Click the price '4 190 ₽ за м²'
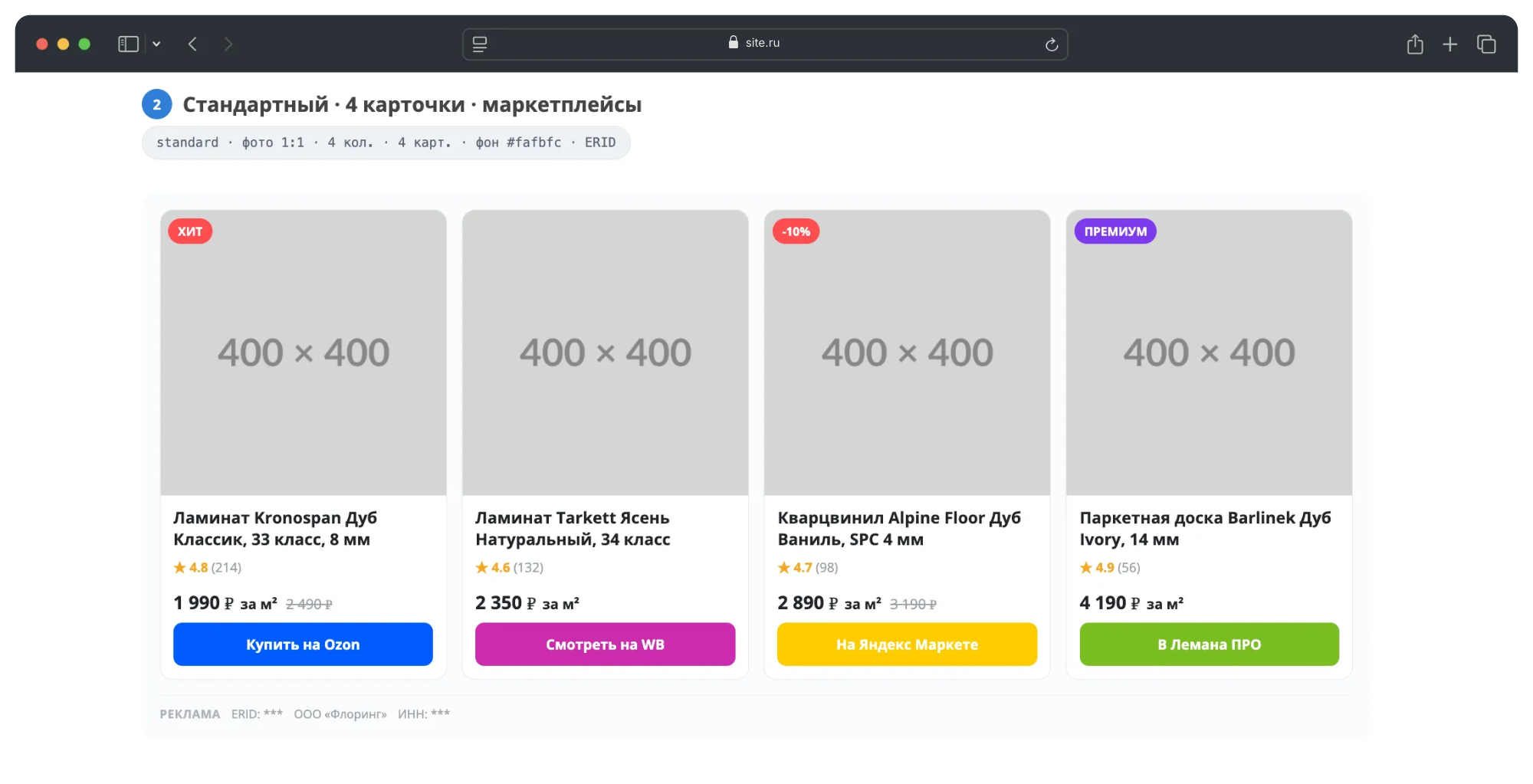 [x=1131, y=603]
